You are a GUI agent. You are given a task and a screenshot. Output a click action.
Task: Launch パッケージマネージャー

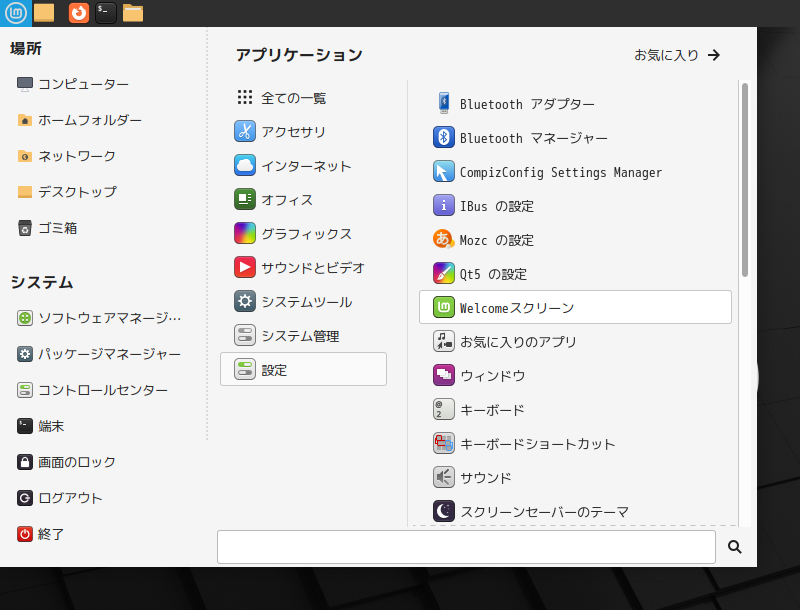click(99, 354)
